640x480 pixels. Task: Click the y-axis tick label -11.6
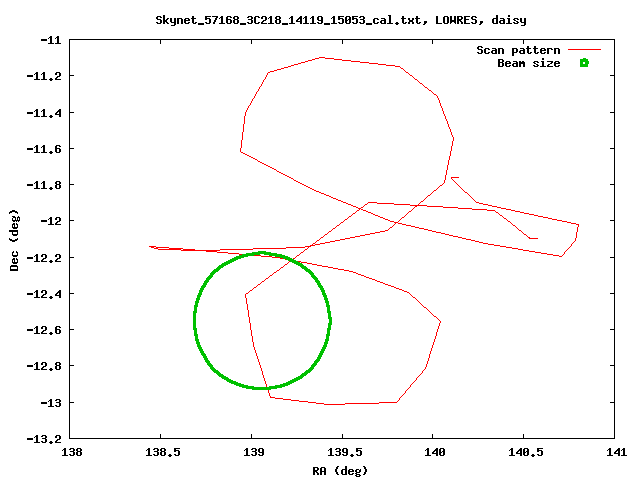click(x=44, y=149)
